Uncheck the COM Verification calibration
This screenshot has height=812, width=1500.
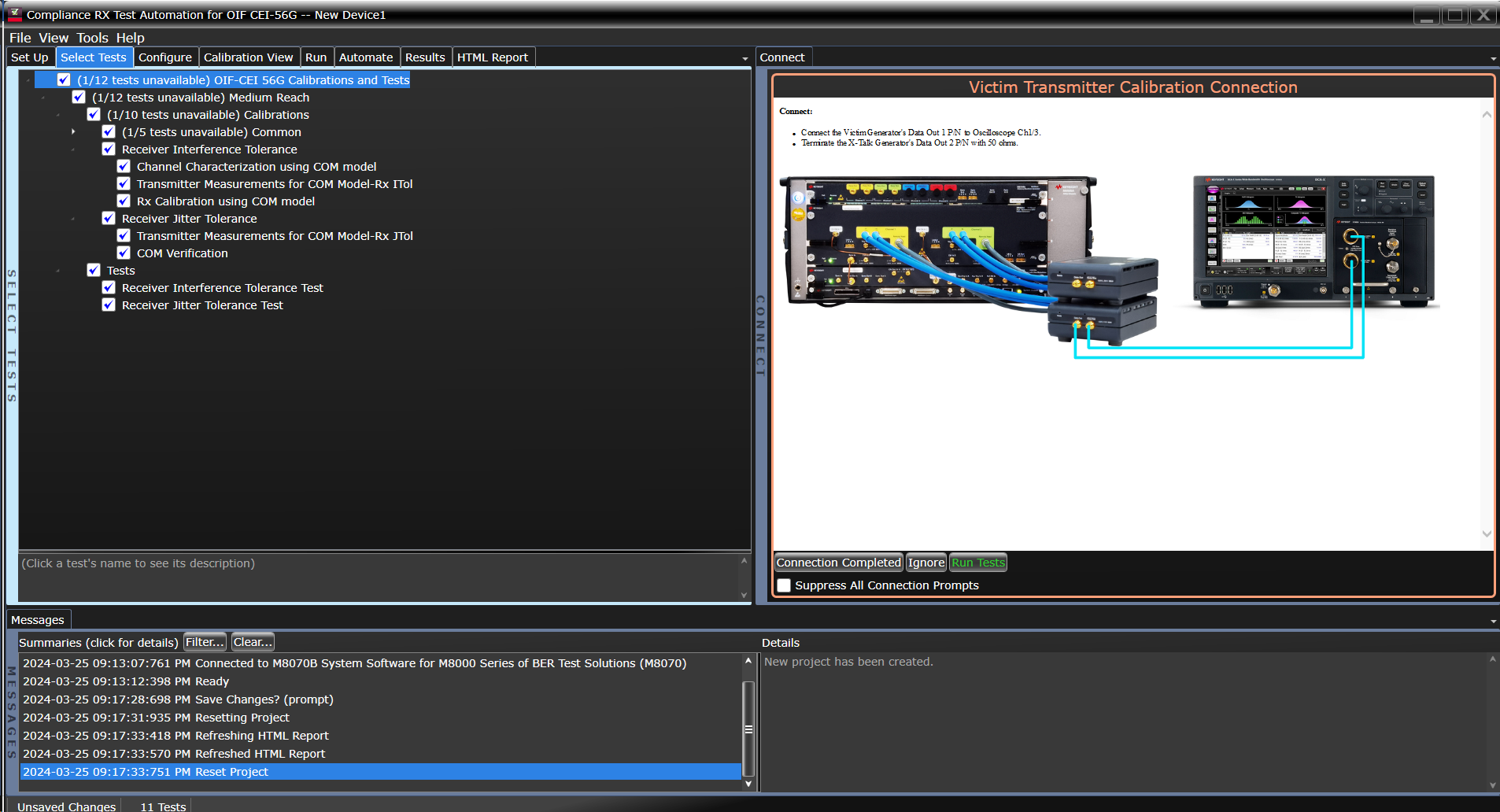124,253
